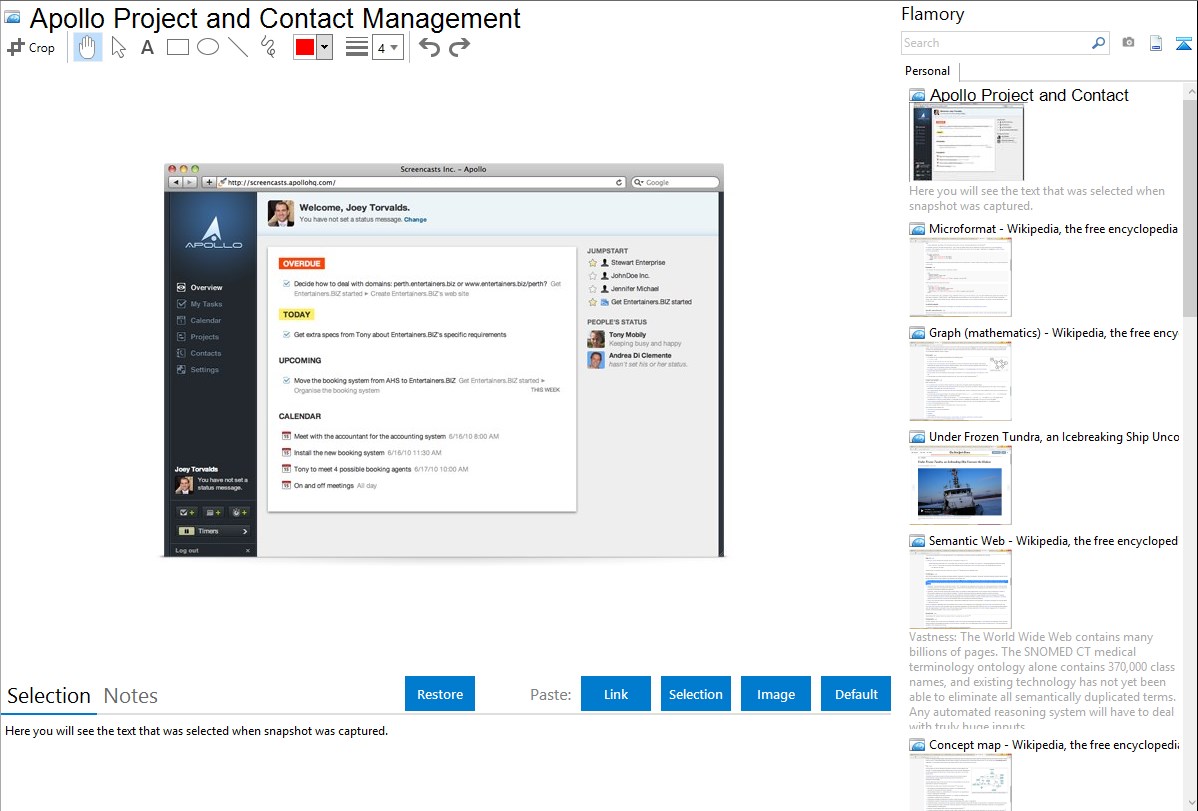
Task: Focus the Flamory Search field
Action: 996,43
